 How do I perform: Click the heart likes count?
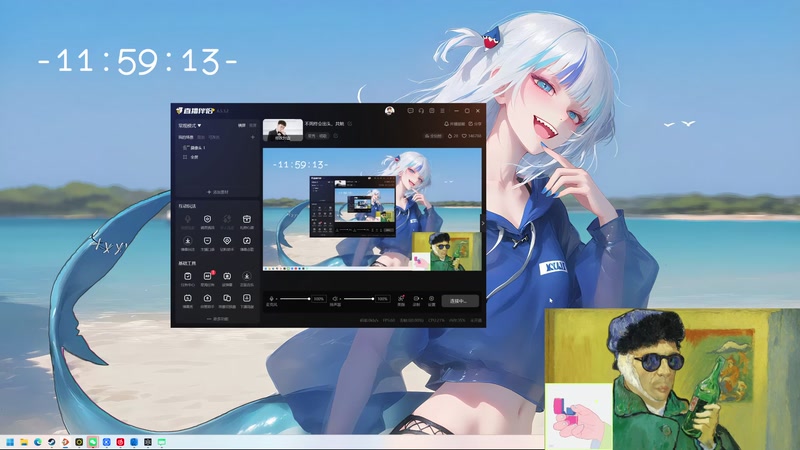(x=471, y=136)
